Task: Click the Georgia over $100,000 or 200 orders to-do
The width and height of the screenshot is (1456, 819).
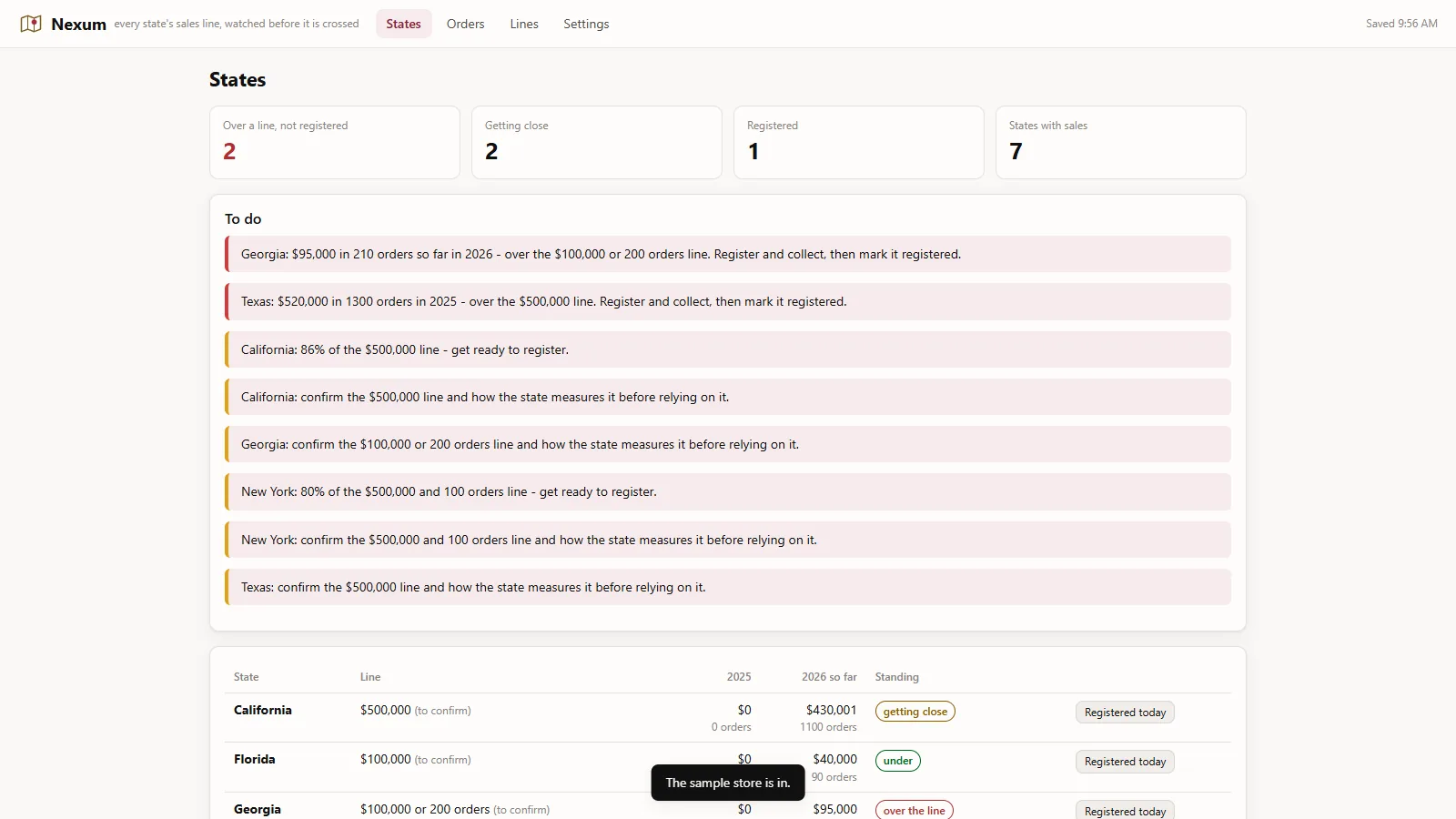Action: (x=728, y=254)
